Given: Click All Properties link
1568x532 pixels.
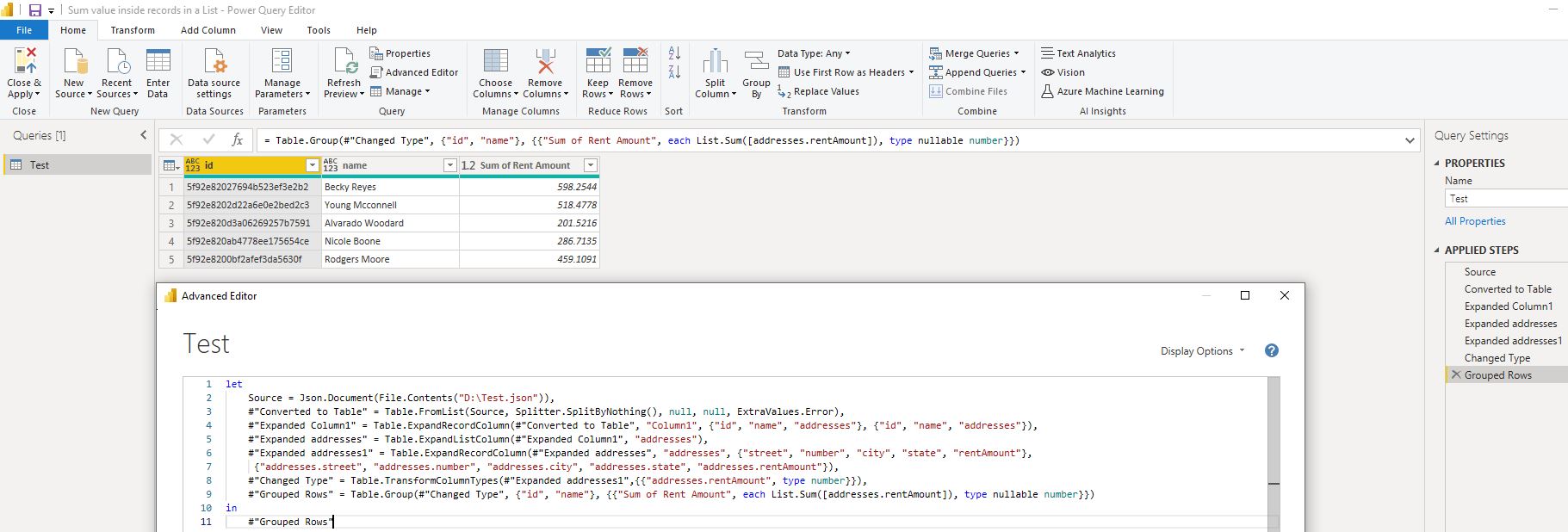Looking at the screenshot, I should pyautogui.click(x=1475, y=221).
